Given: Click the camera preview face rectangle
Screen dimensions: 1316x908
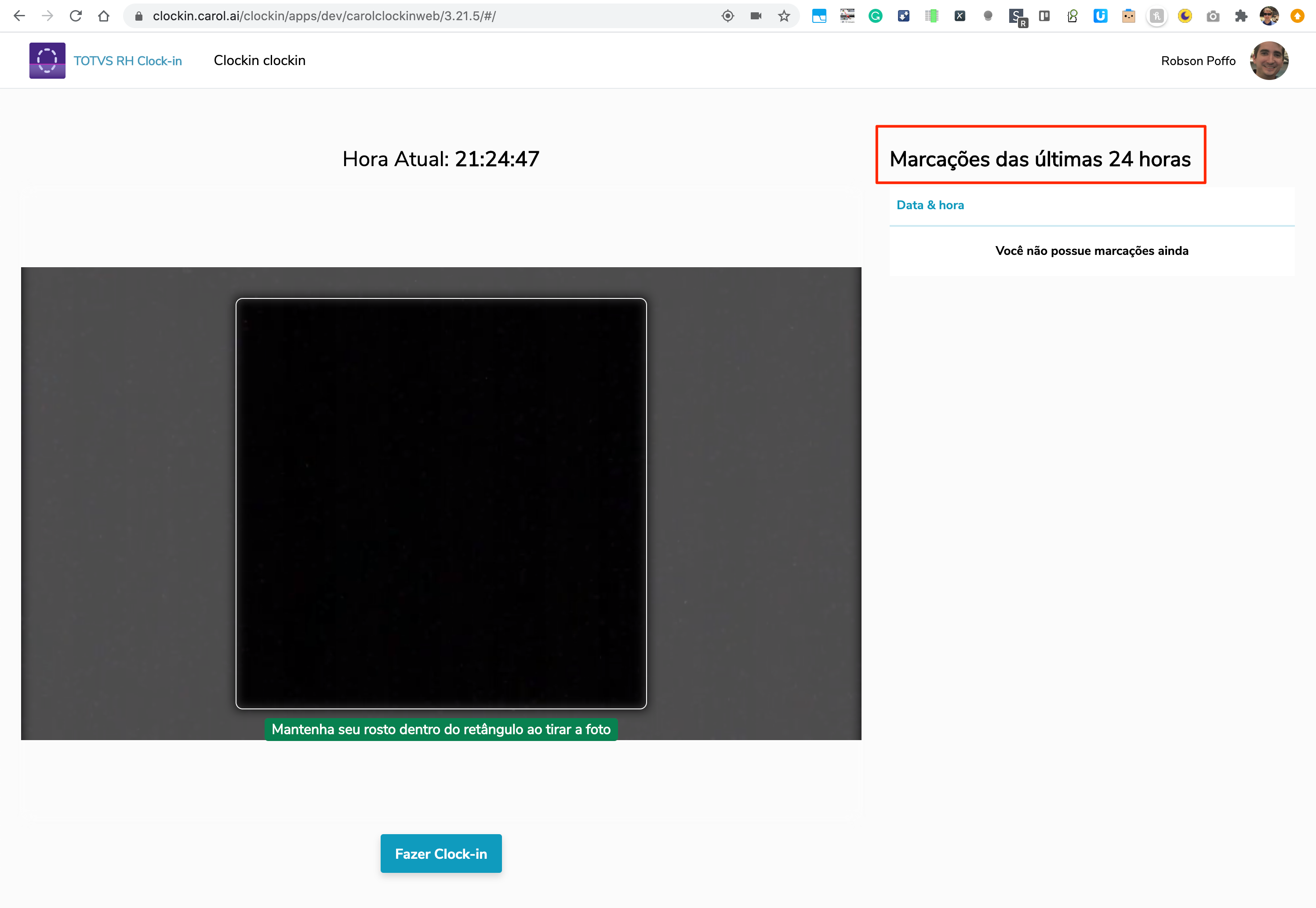Looking at the screenshot, I should click(441, 503).
